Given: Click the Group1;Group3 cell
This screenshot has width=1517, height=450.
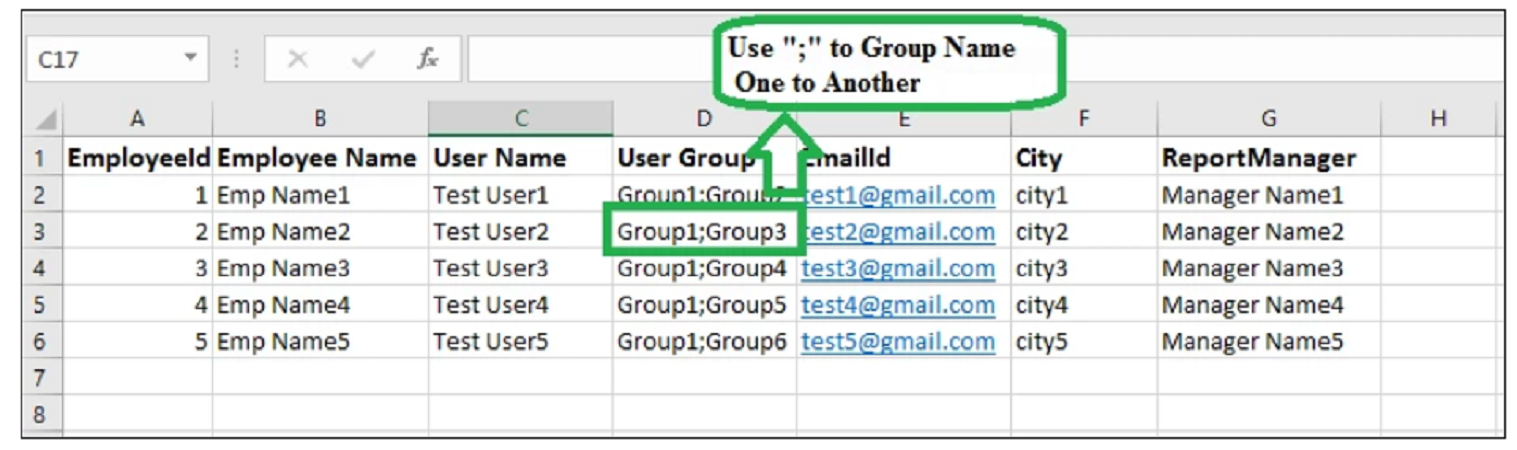Looking at the screenshot, I should pyautogui.click(x=704, y=232).
